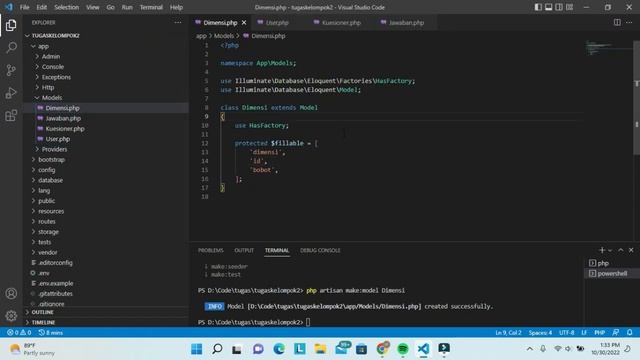Open the Terminal menu
This screenshot has width=640, height=360.
(x=151, y=7)
